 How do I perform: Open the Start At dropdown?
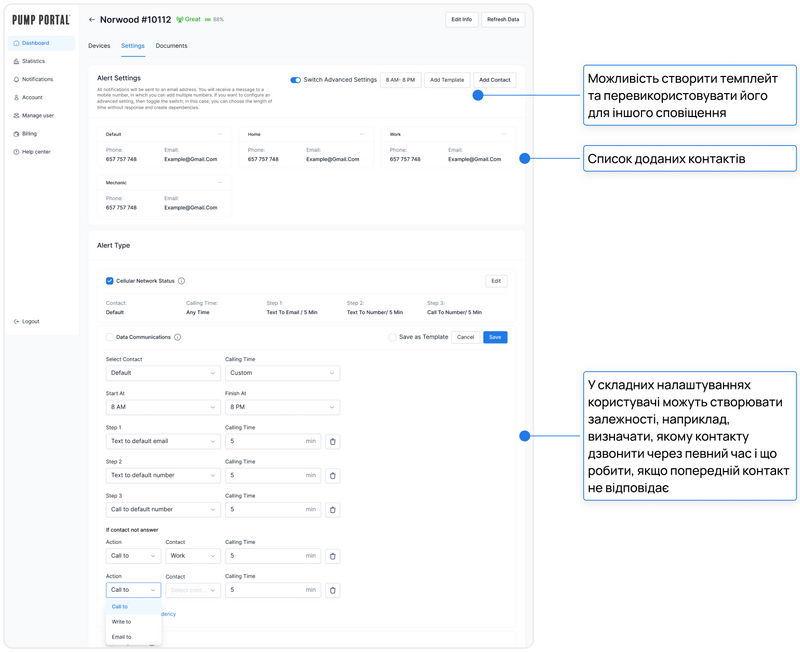163,407
